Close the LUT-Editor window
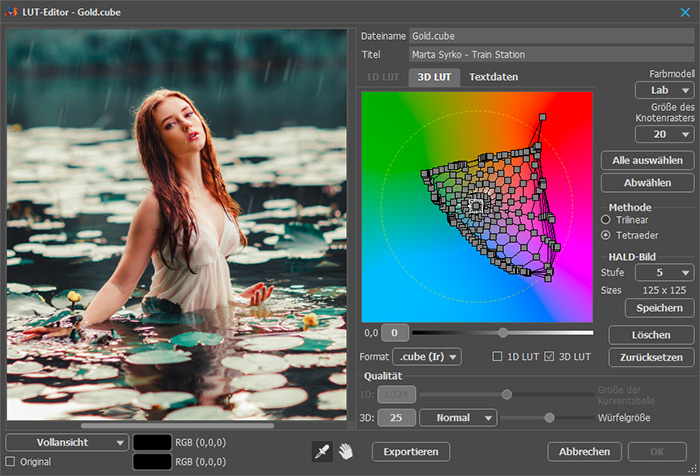 click(x=685, y=12)
